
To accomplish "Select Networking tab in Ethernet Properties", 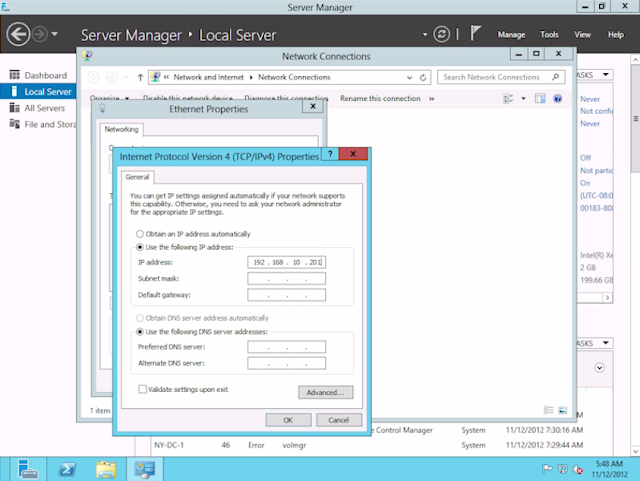I will pos(121,129).
